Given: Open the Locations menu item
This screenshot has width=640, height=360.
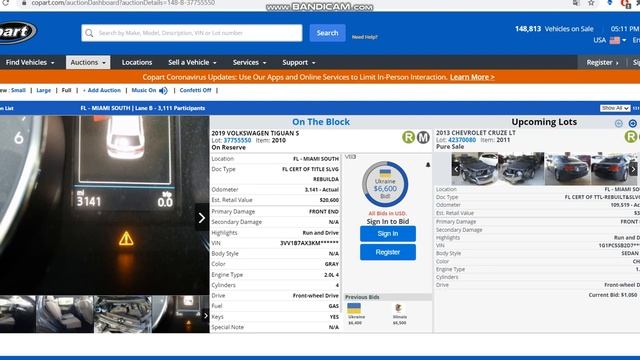Looking at the screenshot, I should 137,62.
